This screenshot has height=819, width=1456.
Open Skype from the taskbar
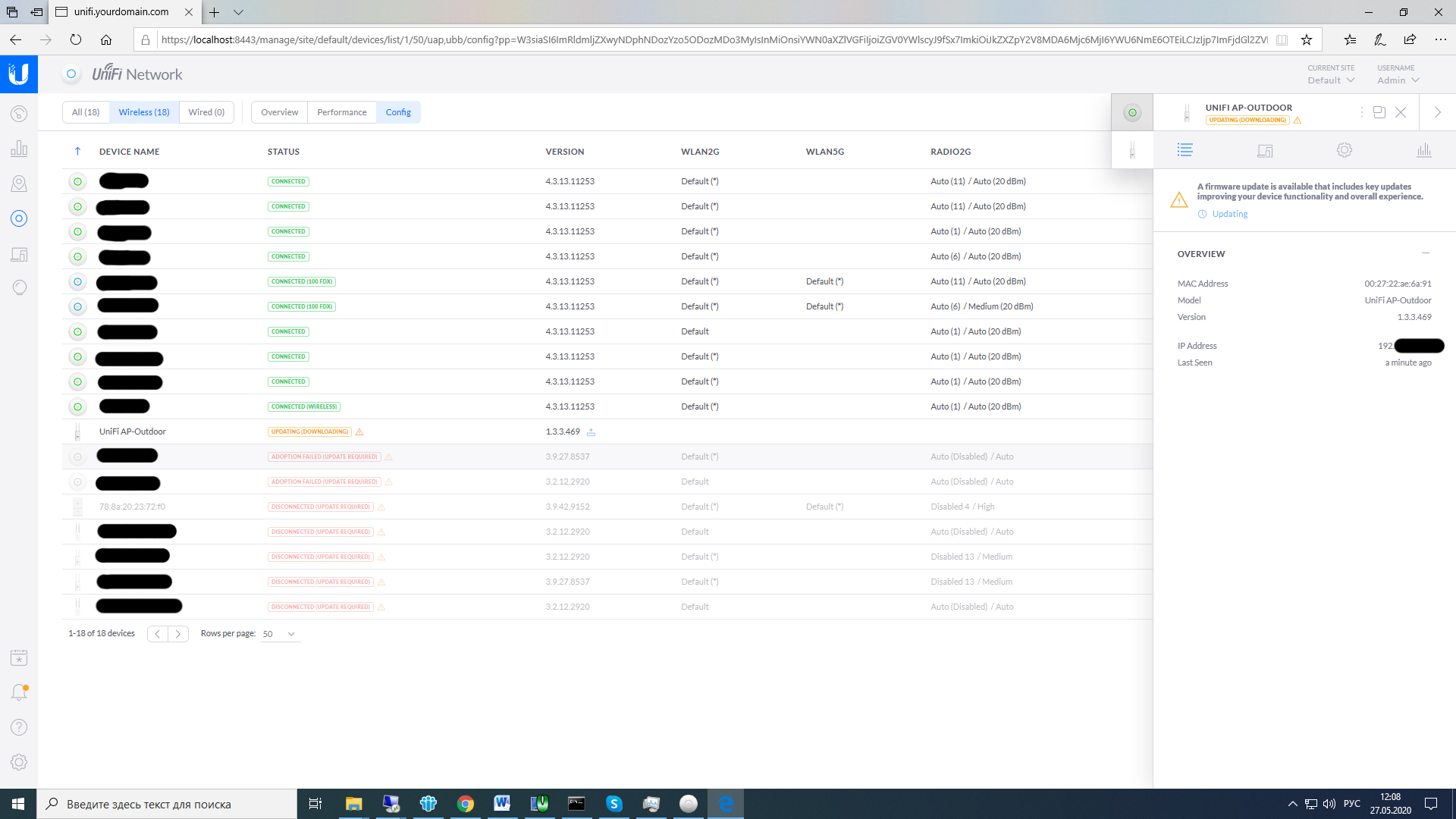(x=614, y=804)
